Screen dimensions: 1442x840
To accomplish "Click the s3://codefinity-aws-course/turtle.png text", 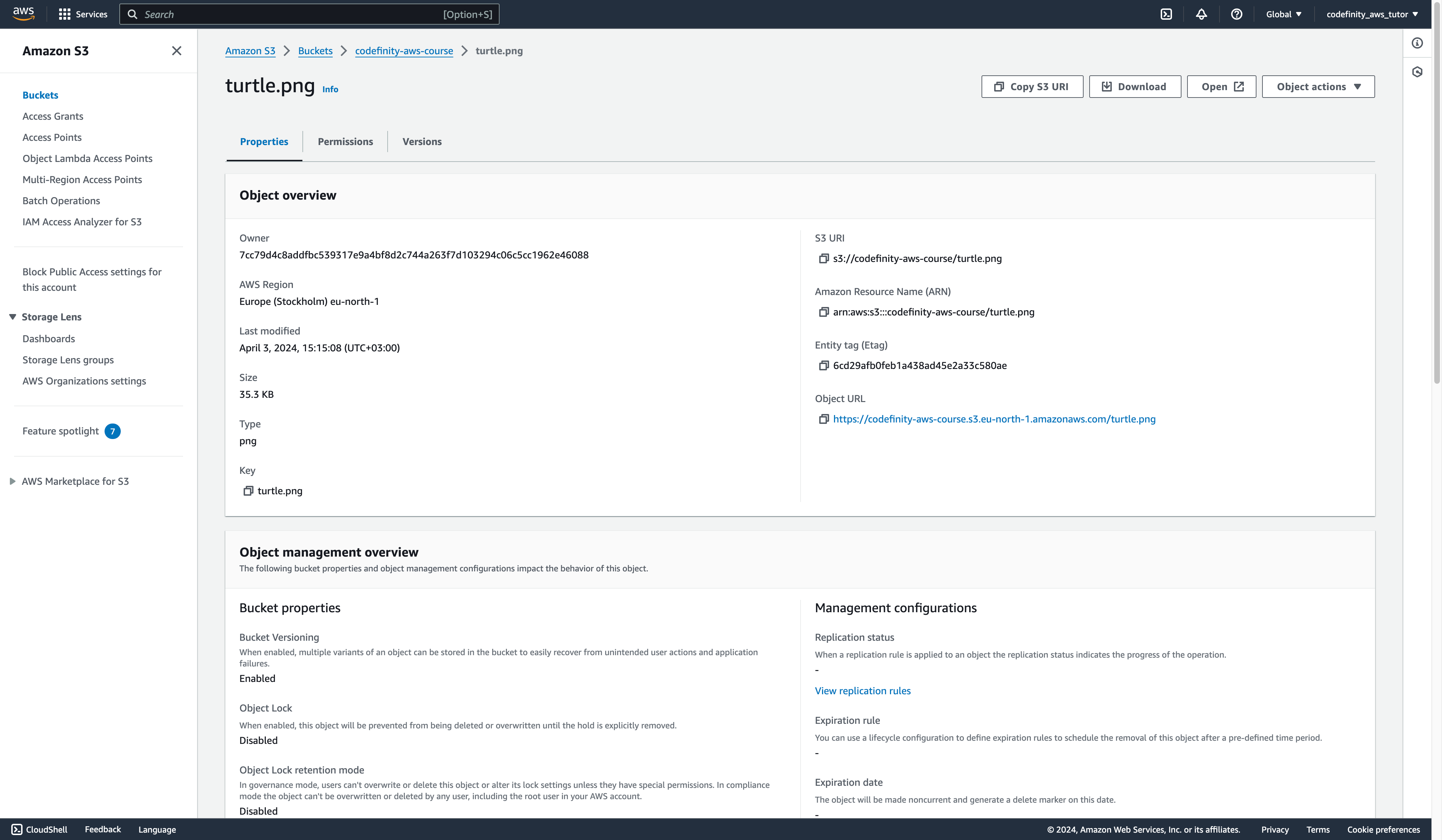I will point(917,259).
